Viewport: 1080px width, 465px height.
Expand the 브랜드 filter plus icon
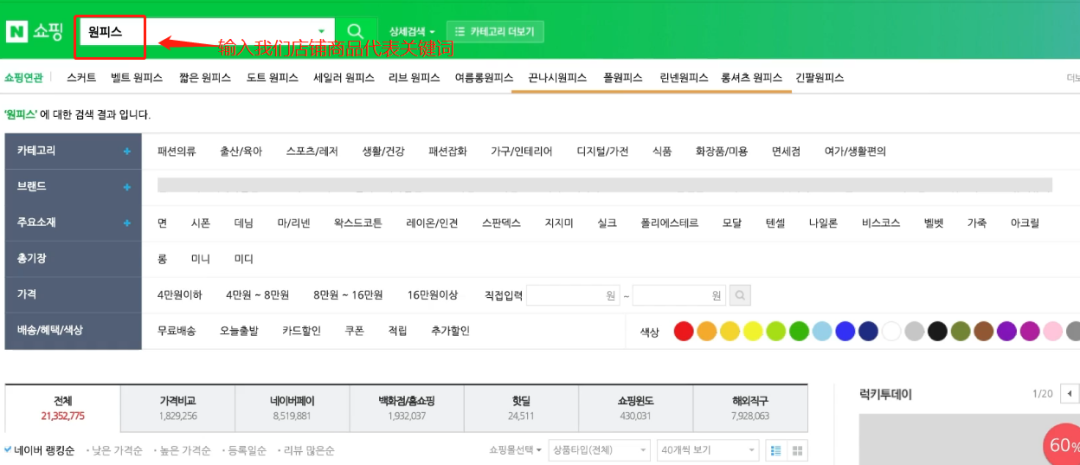(x=127, y=187)
